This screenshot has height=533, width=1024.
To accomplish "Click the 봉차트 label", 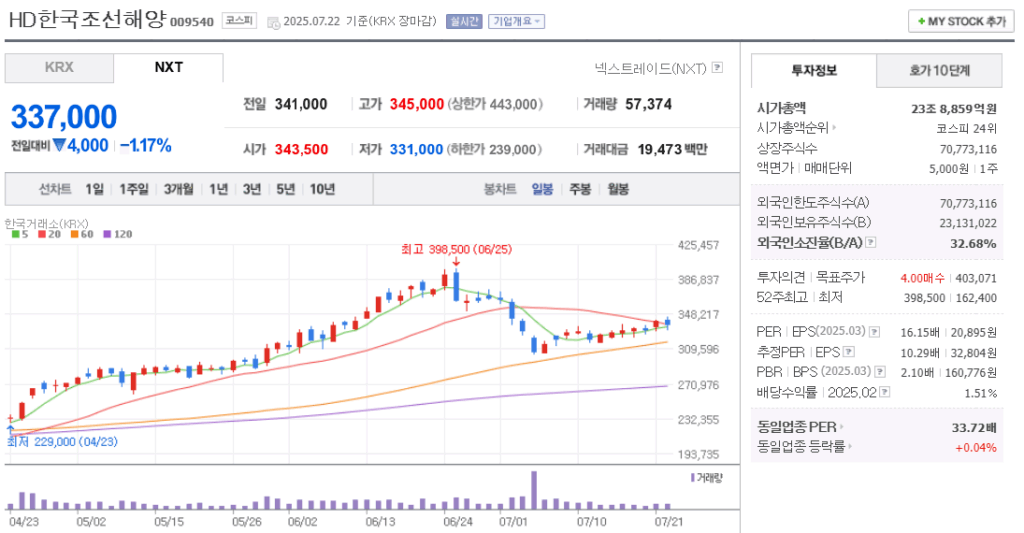I will (500, 189).
